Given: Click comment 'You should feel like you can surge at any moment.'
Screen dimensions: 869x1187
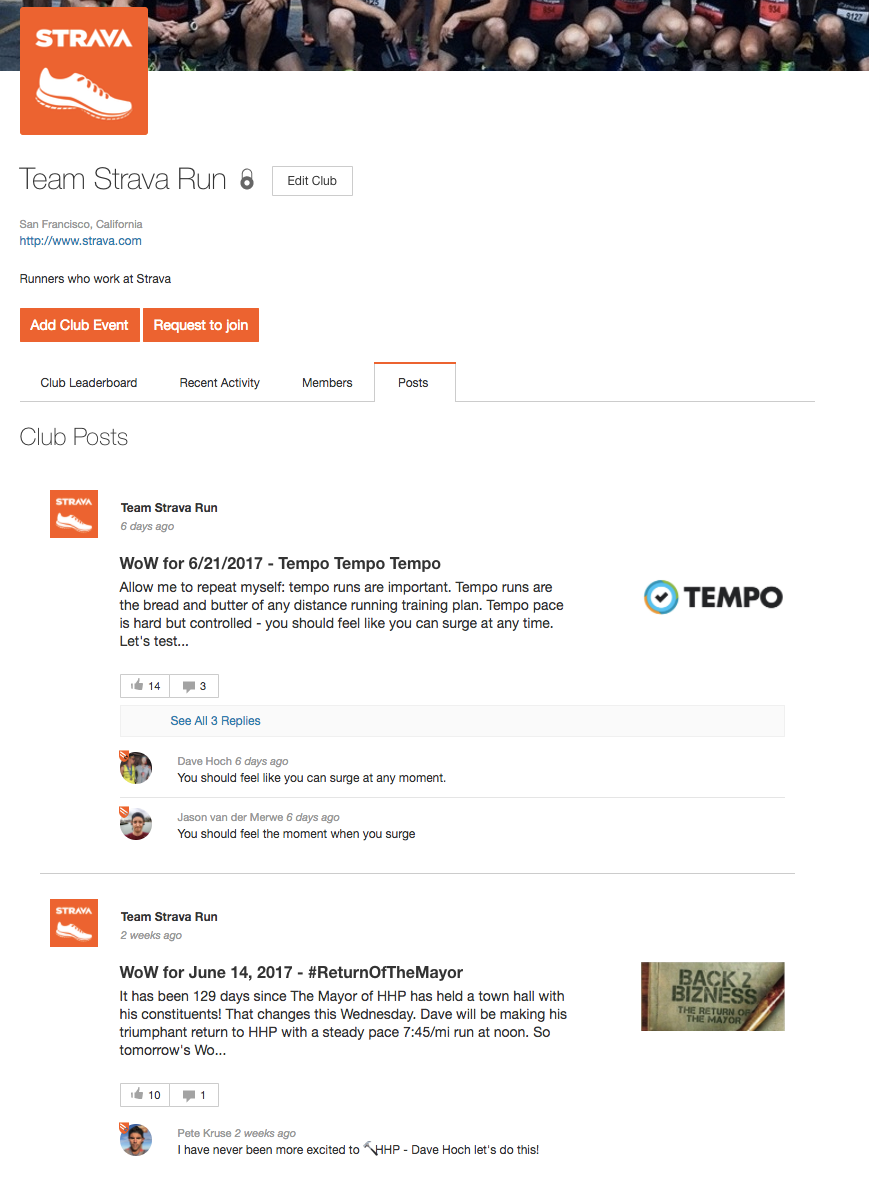Looking at the screenshot, I should pyautogui.click(x=312, y=778).
